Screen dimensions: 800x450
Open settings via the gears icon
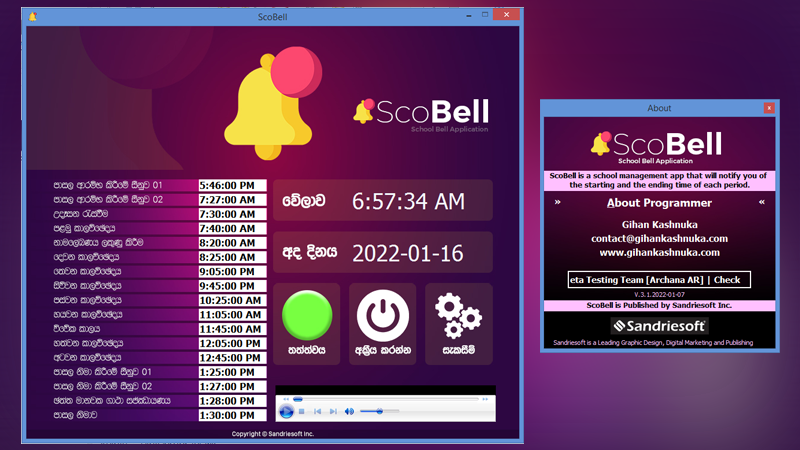(458, 315)
